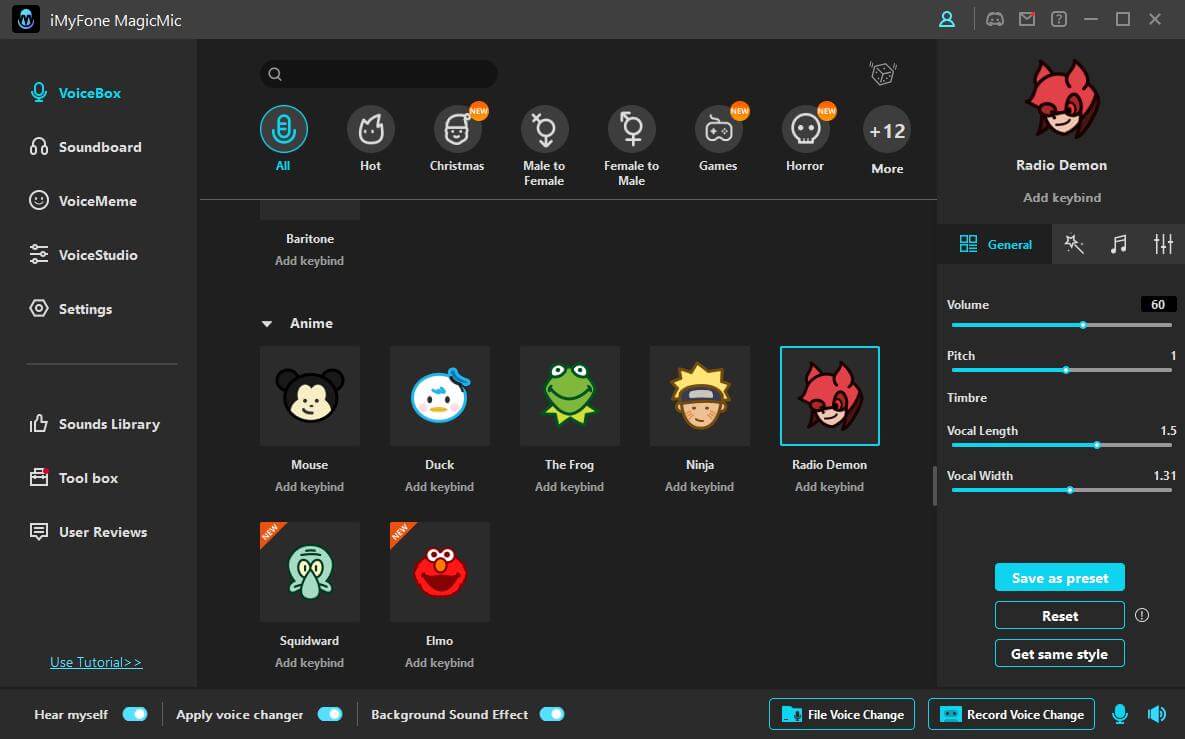Select the Female to Male category

(632, 129)
